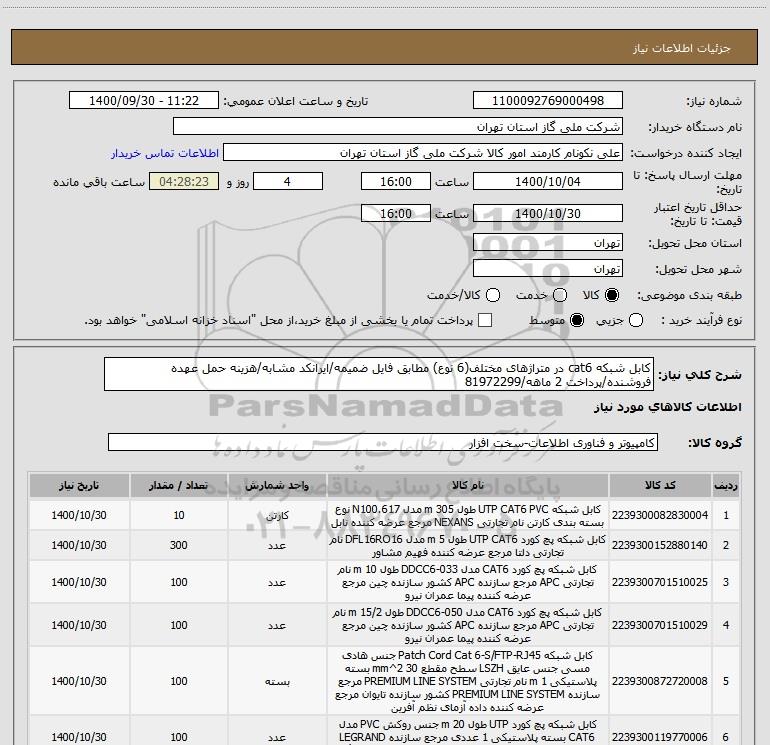Click product code 2239300701510029
This screenshot has height=745, width=770.
pos(660,625)
